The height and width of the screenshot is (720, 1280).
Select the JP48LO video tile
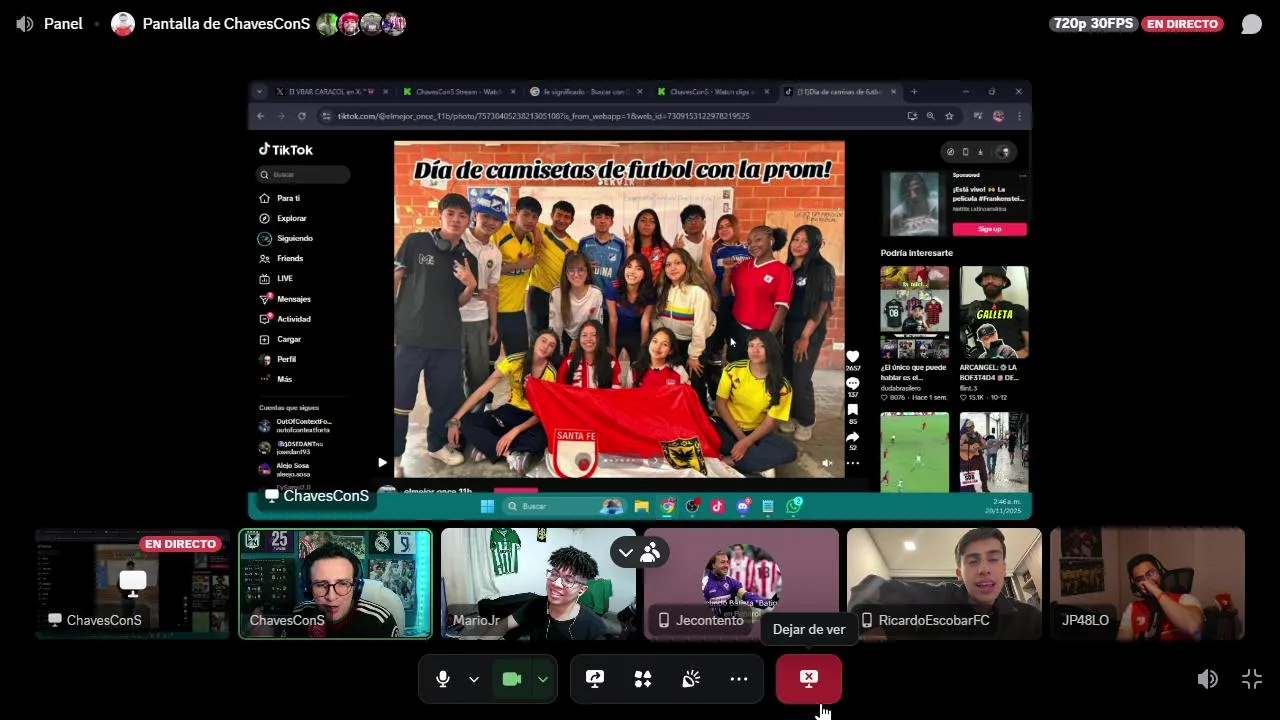[x=1147, y=583]
